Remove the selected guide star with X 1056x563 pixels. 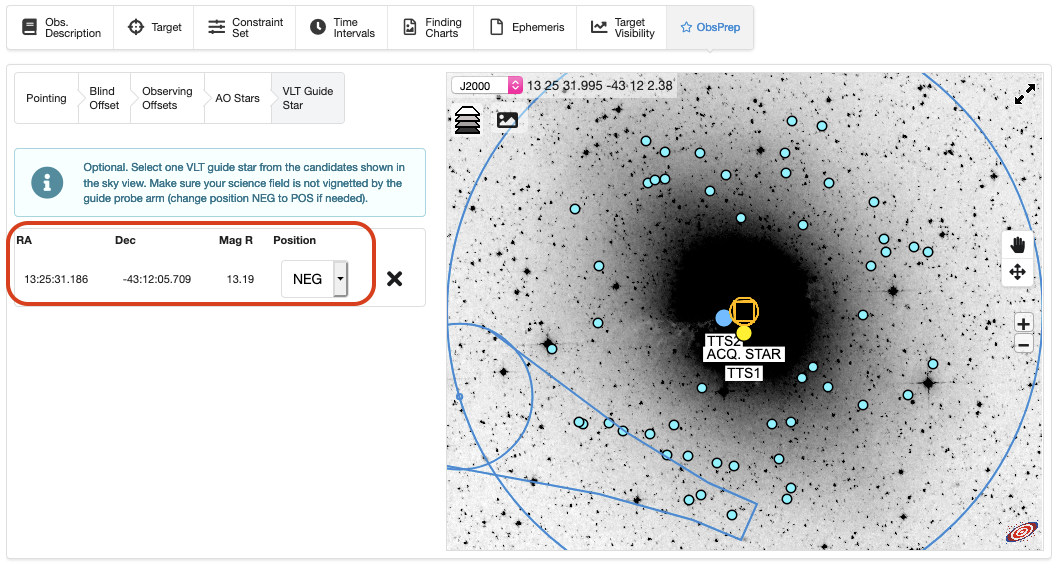(x=395, y=279)
